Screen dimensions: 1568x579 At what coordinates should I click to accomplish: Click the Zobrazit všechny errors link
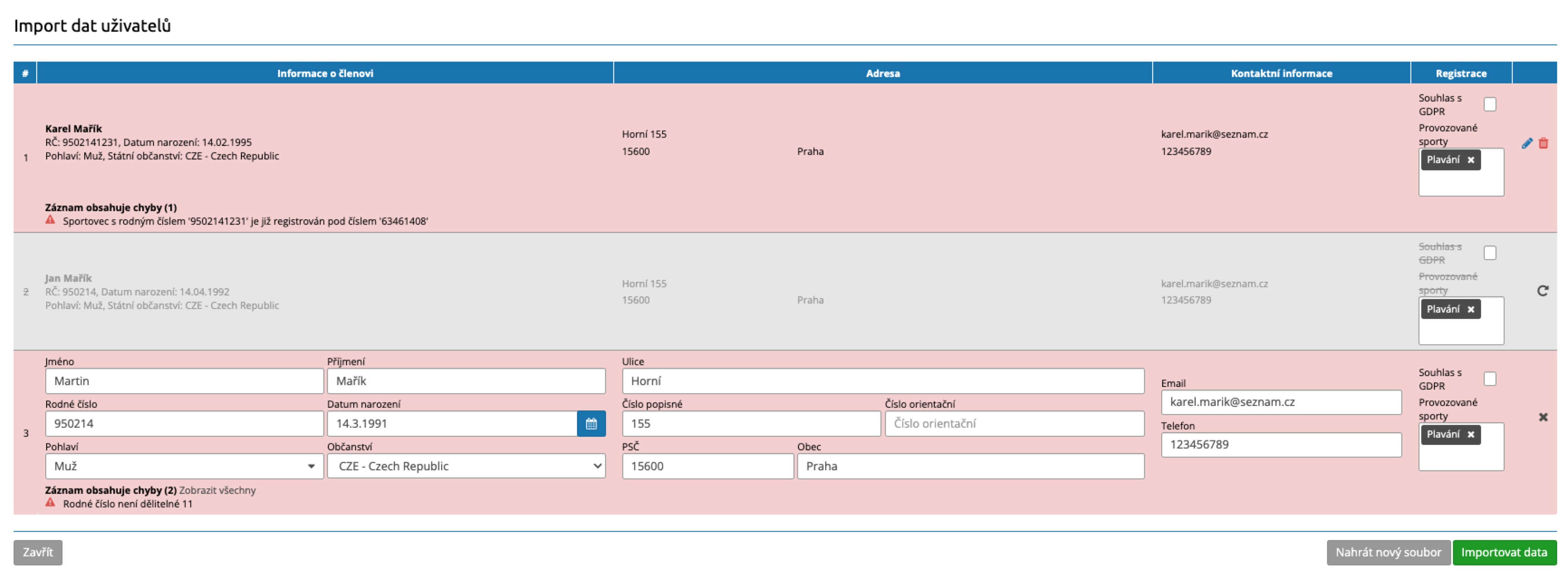pos(217,491)
